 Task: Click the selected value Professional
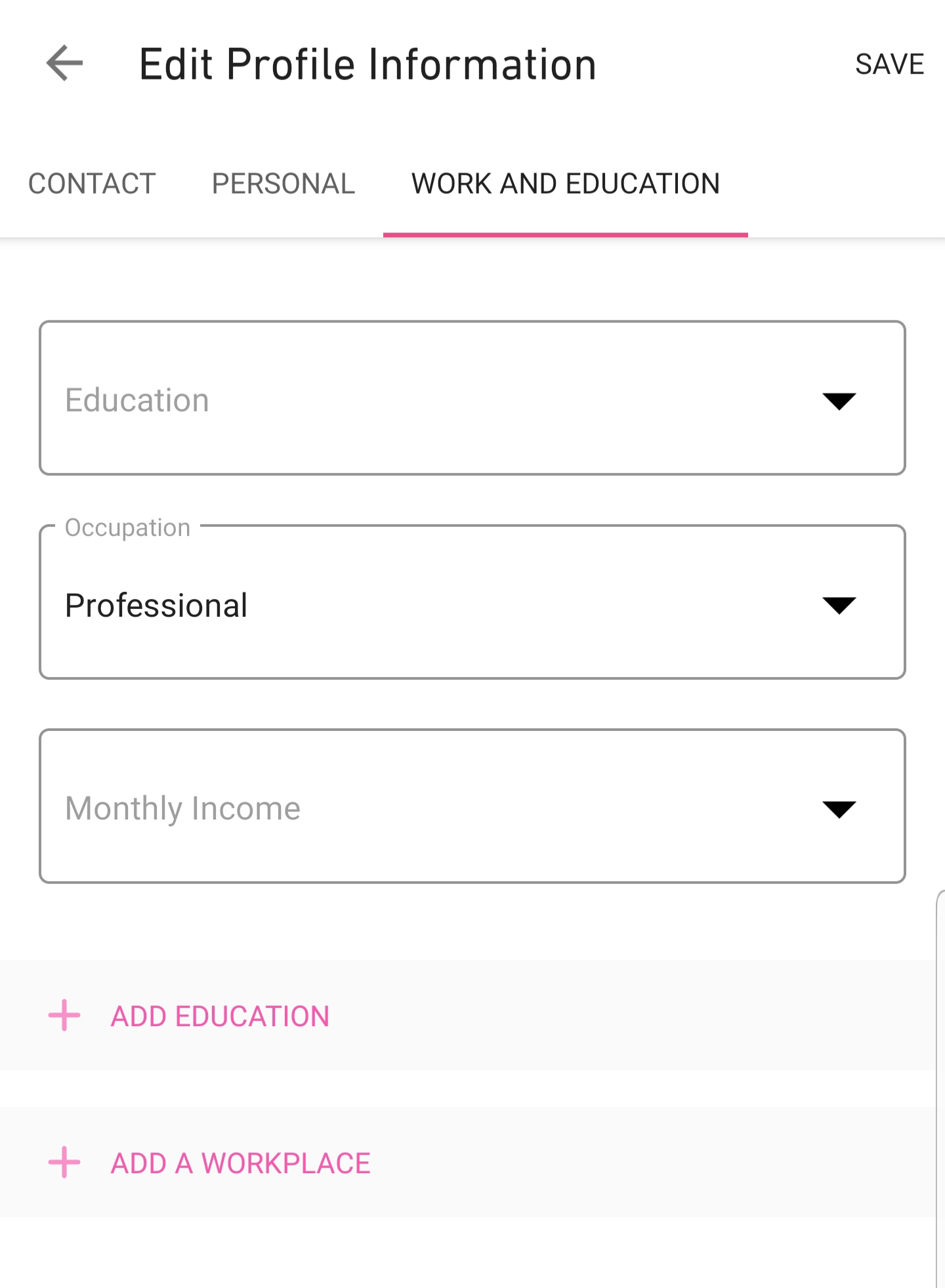coord(156,605)
